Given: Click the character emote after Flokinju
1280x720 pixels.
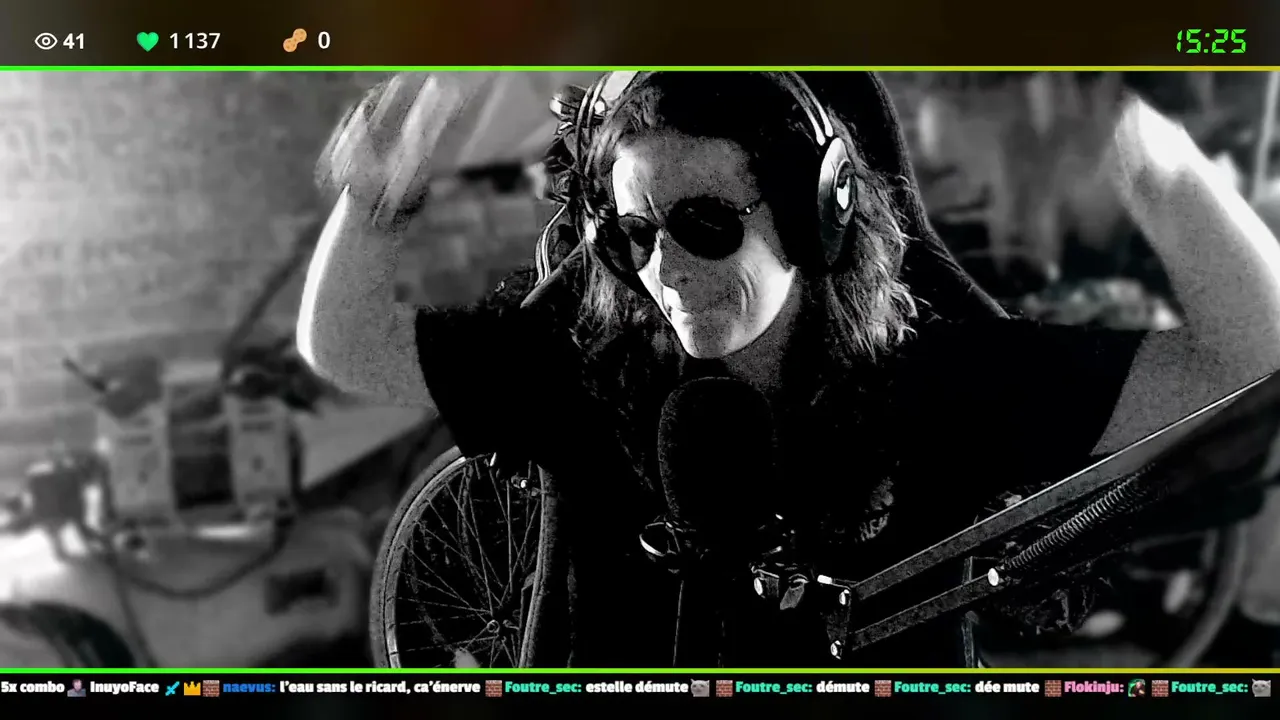Looking at the screenshot, I should [1136, 688].
